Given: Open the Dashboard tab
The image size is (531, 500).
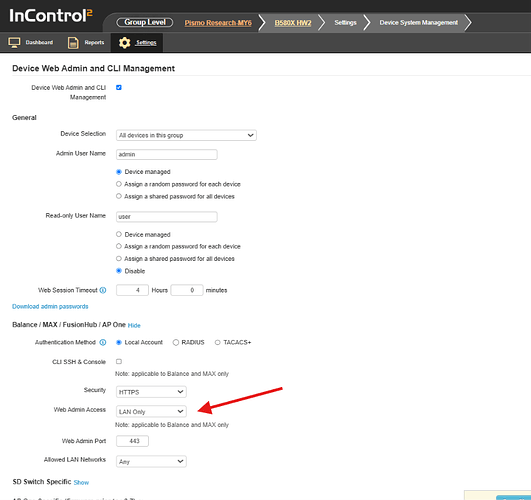Looking at the screenshot, I should pyautogui.click(x=30, y=43).
